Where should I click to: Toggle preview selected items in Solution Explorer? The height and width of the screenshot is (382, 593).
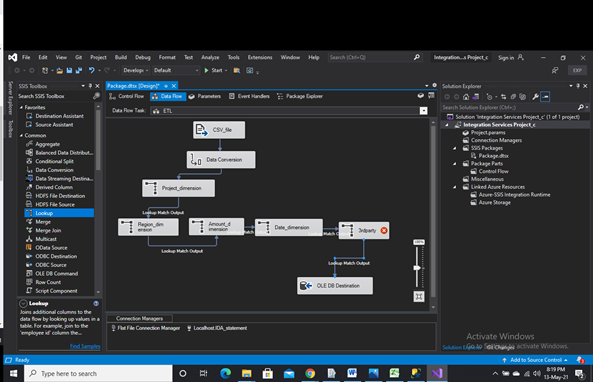pyautogui.click(x=545, y=97)
